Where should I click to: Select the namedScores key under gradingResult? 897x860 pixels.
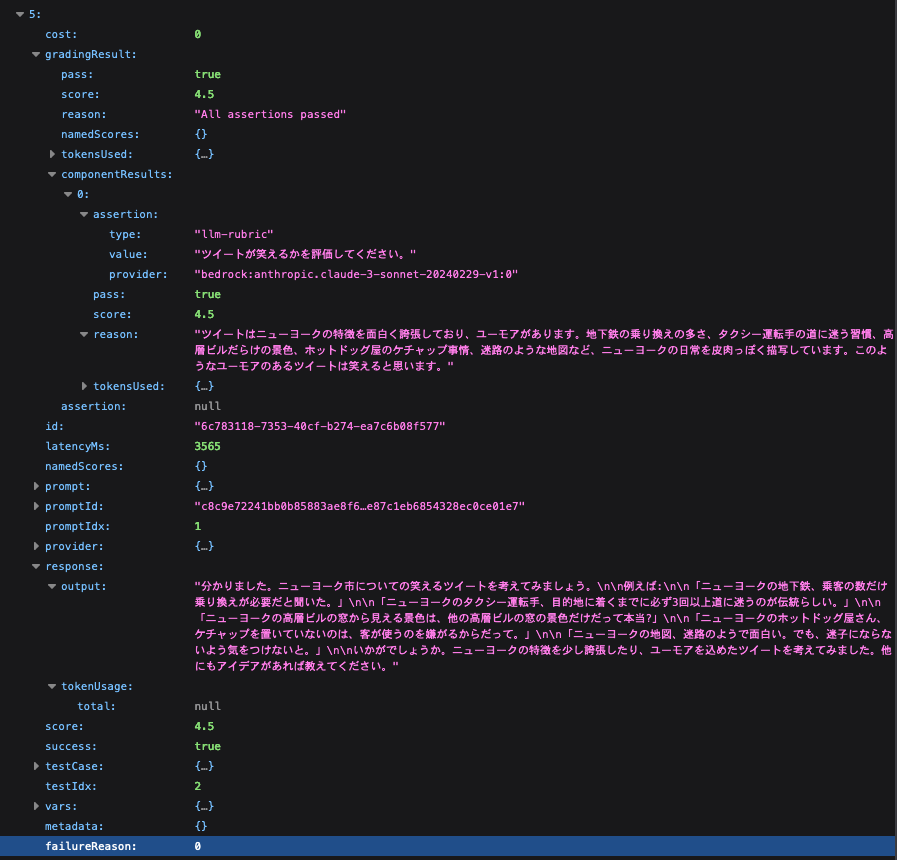tap(100, 134)
